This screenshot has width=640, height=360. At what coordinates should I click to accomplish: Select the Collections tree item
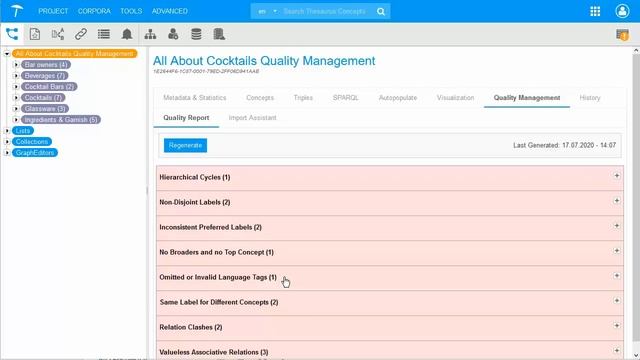[32, 142]
